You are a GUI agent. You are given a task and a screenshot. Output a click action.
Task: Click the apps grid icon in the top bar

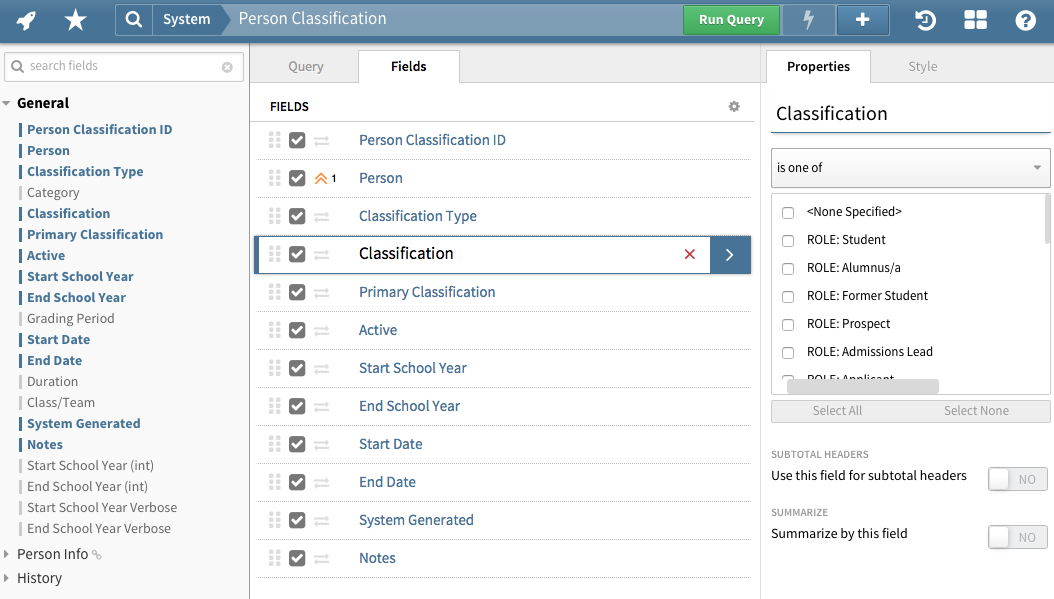click(975, 19)
